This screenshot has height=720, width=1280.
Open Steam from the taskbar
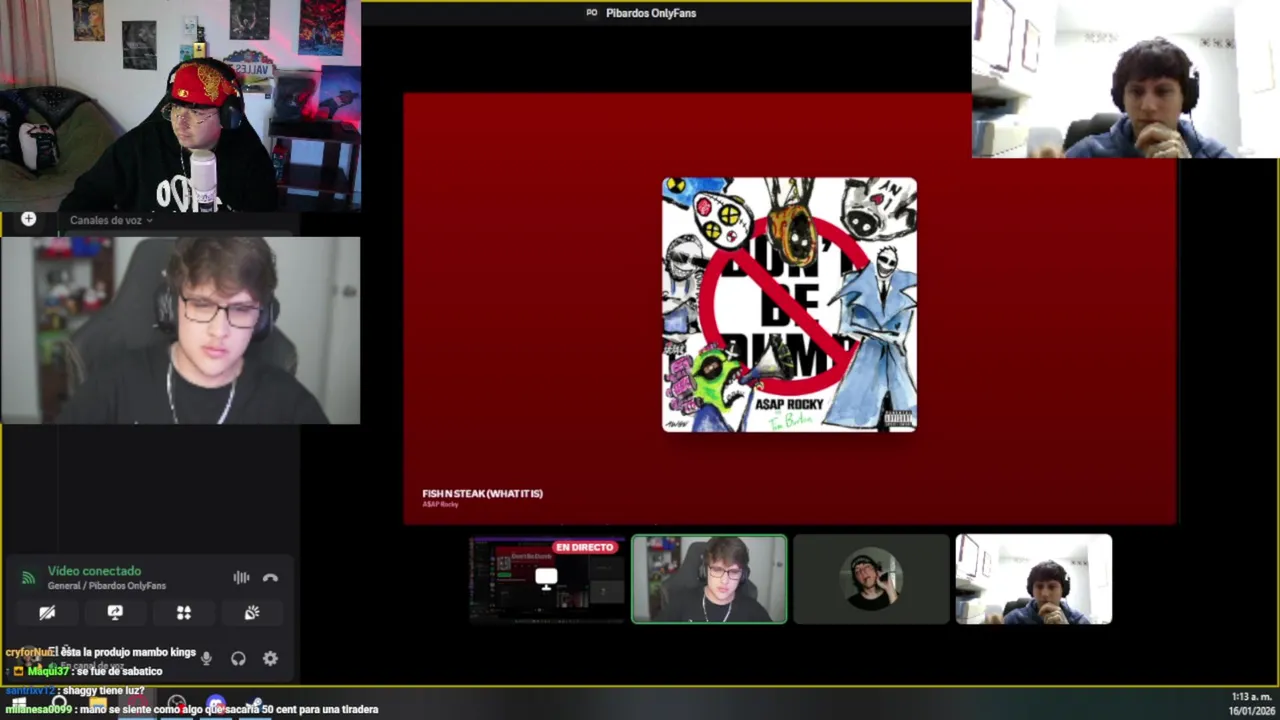[x=255, y=706]
